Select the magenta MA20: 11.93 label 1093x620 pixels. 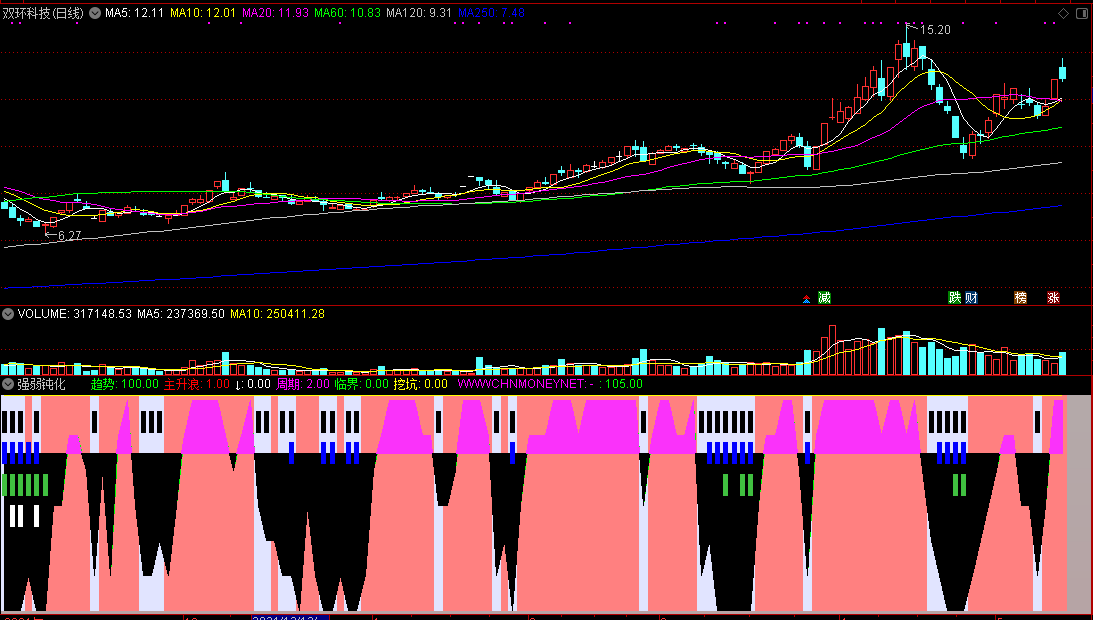pyautogui.click(x=275, y=13)
